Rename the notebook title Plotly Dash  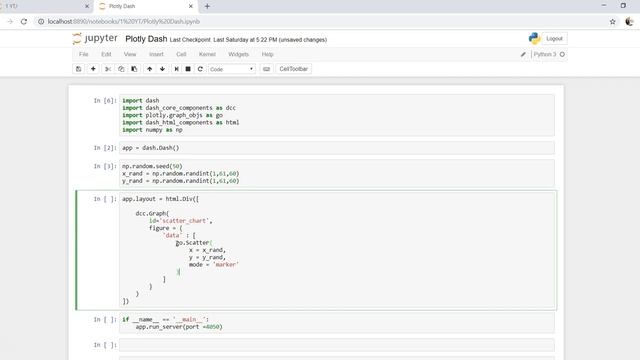click(x=146, y=39)
